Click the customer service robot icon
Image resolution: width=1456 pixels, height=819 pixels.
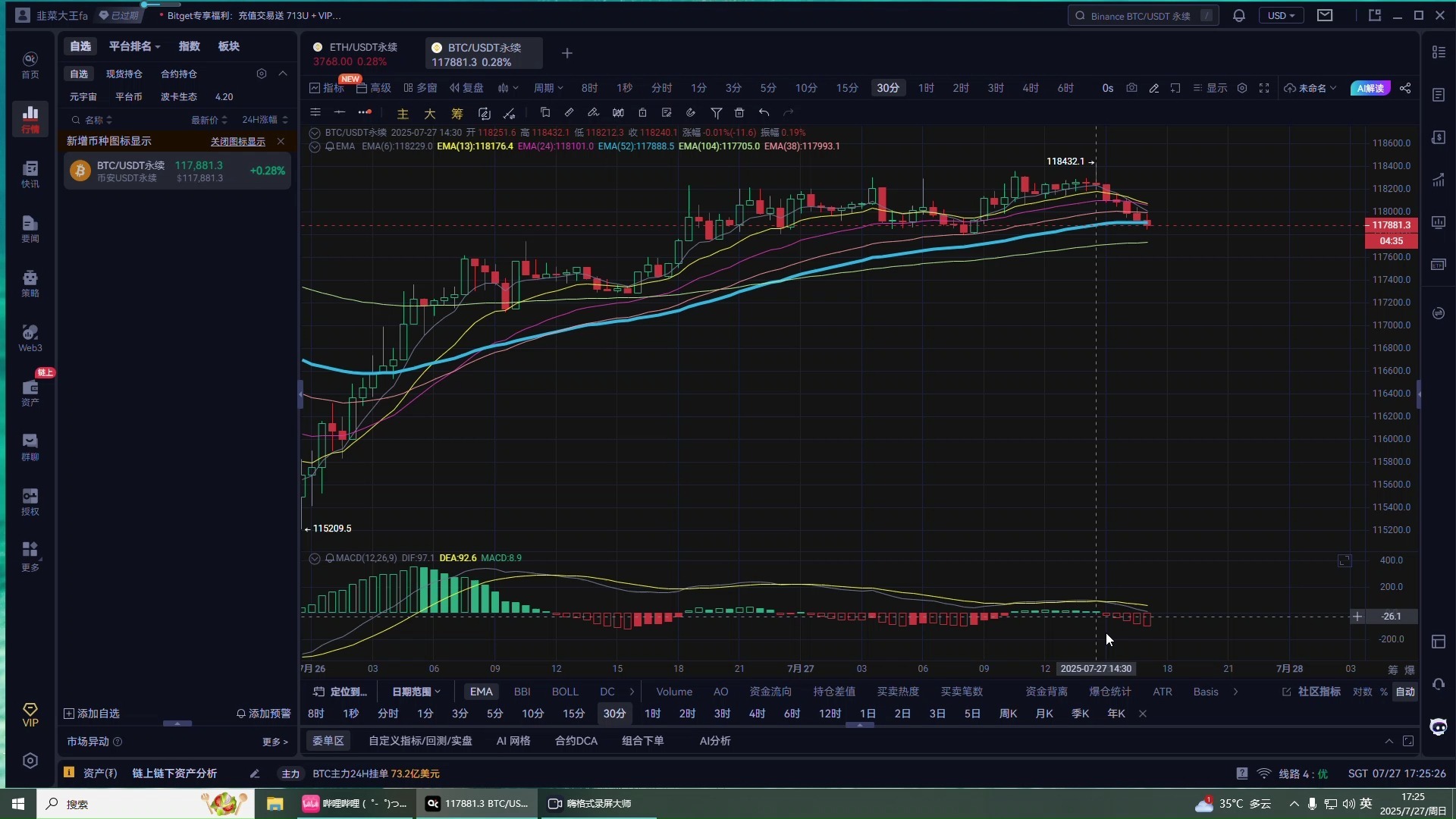(x=1439, y=726)
